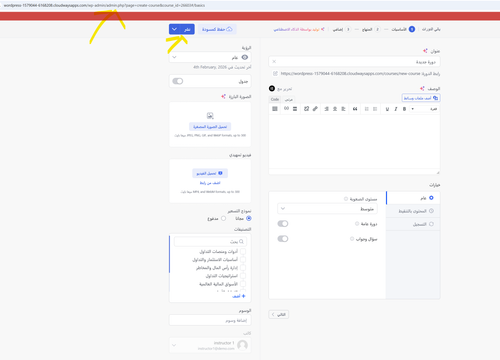Toggle the سؤال وجواب switch
The image size is (500, 360).
(283, 239)
